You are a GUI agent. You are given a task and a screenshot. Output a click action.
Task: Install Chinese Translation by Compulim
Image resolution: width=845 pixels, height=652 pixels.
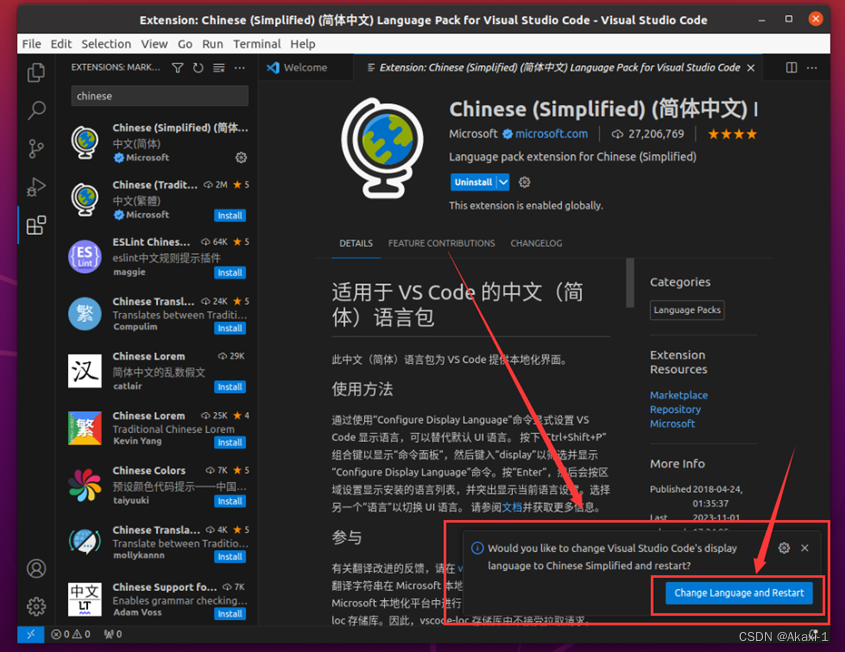(230, 328)
